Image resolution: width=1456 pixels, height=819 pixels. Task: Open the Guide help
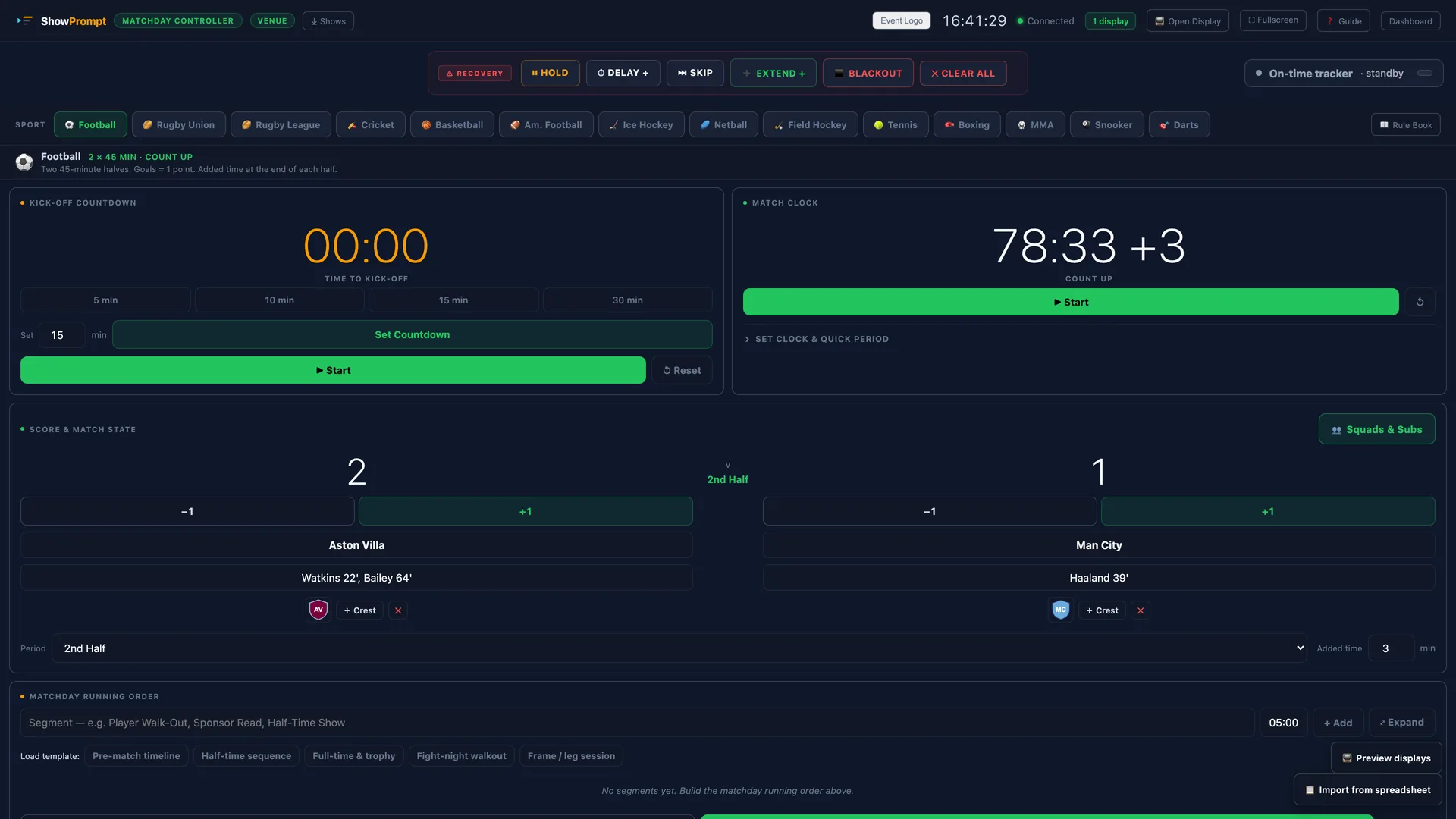click(x=1344, y=21)
